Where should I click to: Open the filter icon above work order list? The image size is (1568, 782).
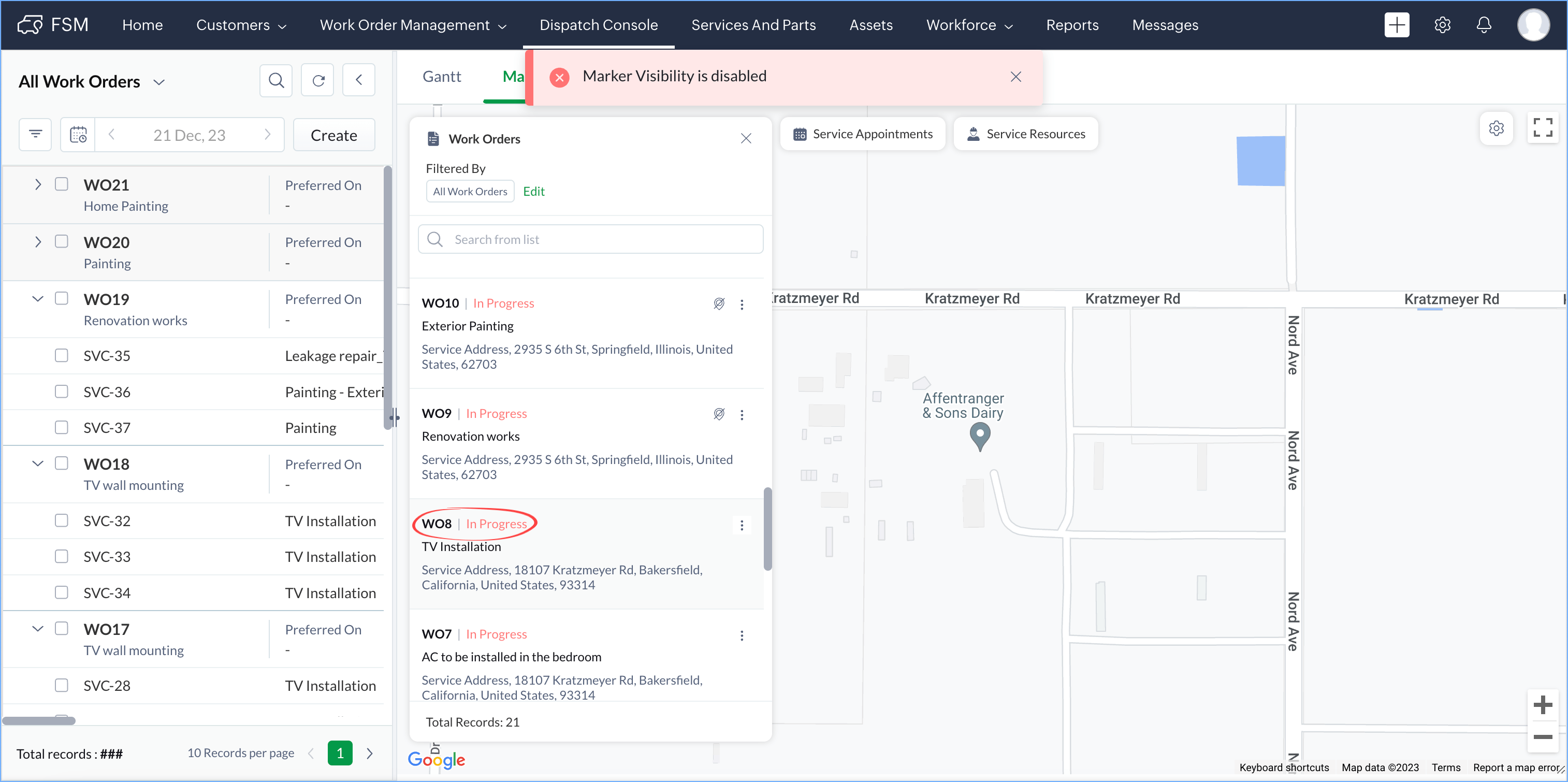tap(35, 135)
